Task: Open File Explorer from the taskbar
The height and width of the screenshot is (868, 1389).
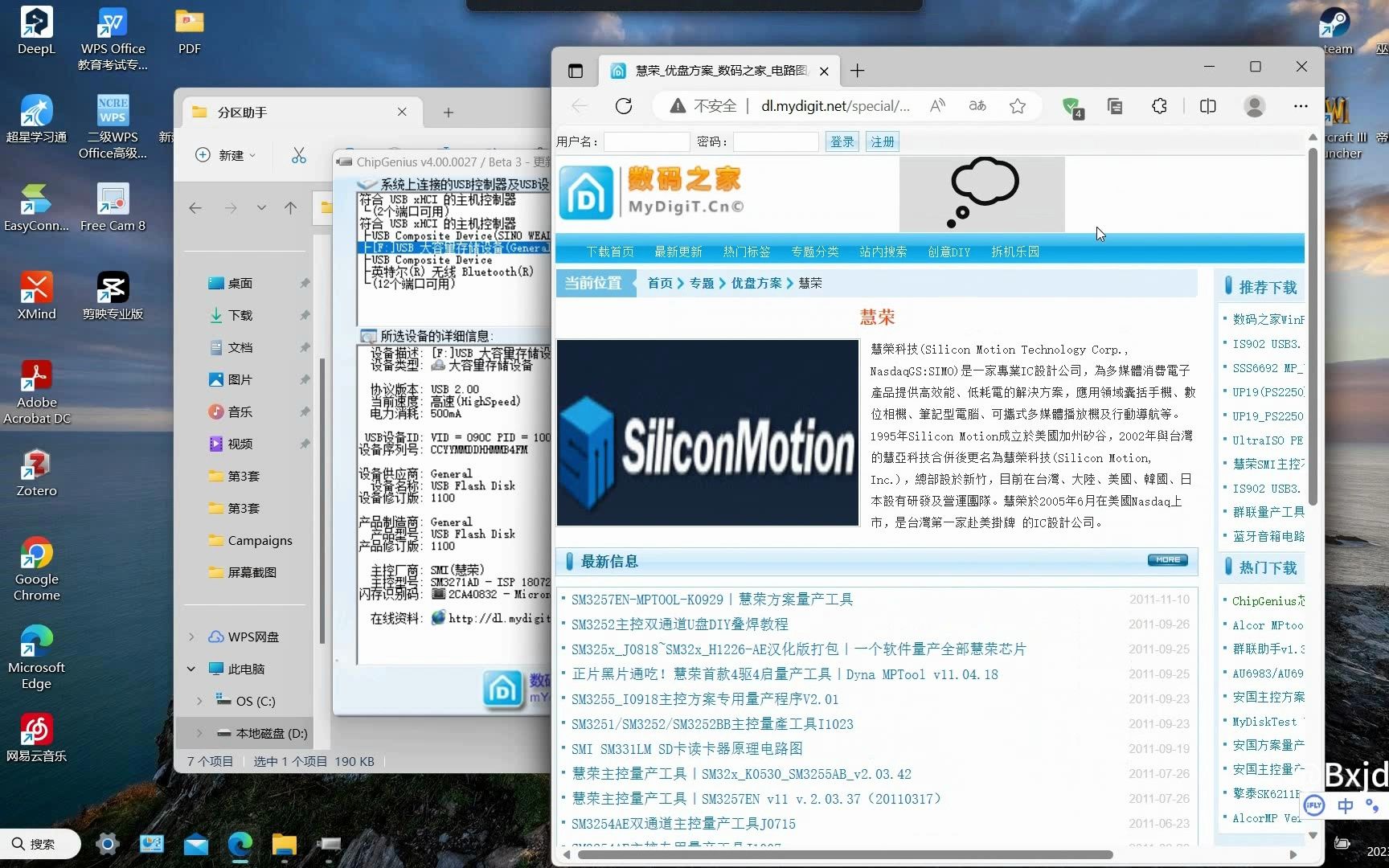Action: point(284,844)
